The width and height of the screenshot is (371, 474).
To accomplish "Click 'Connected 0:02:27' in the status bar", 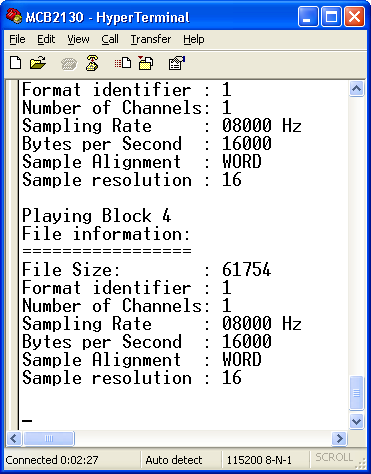I will [52, 460].
